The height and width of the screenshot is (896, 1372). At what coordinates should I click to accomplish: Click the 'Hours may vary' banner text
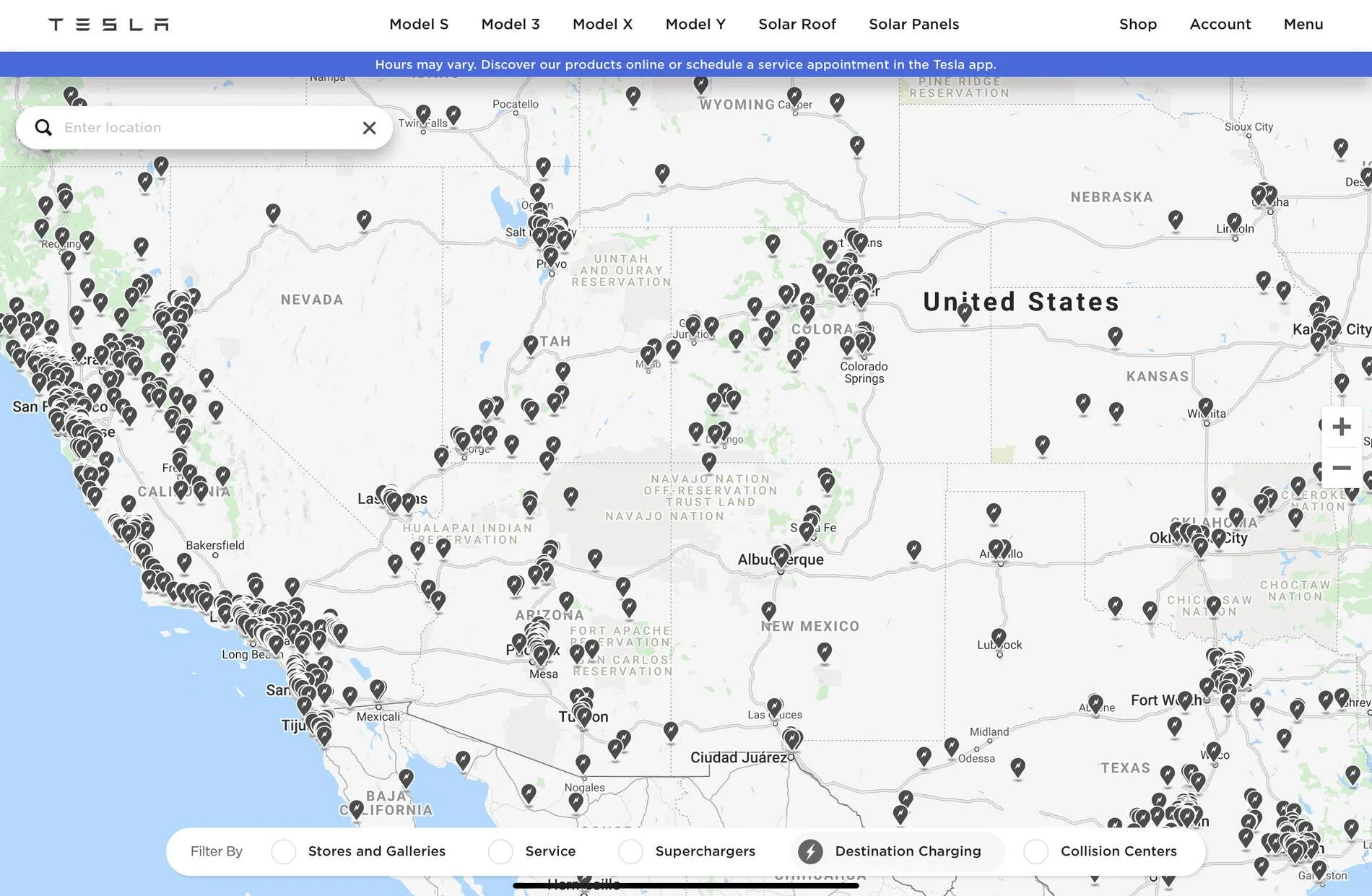[x=685, y=64]
